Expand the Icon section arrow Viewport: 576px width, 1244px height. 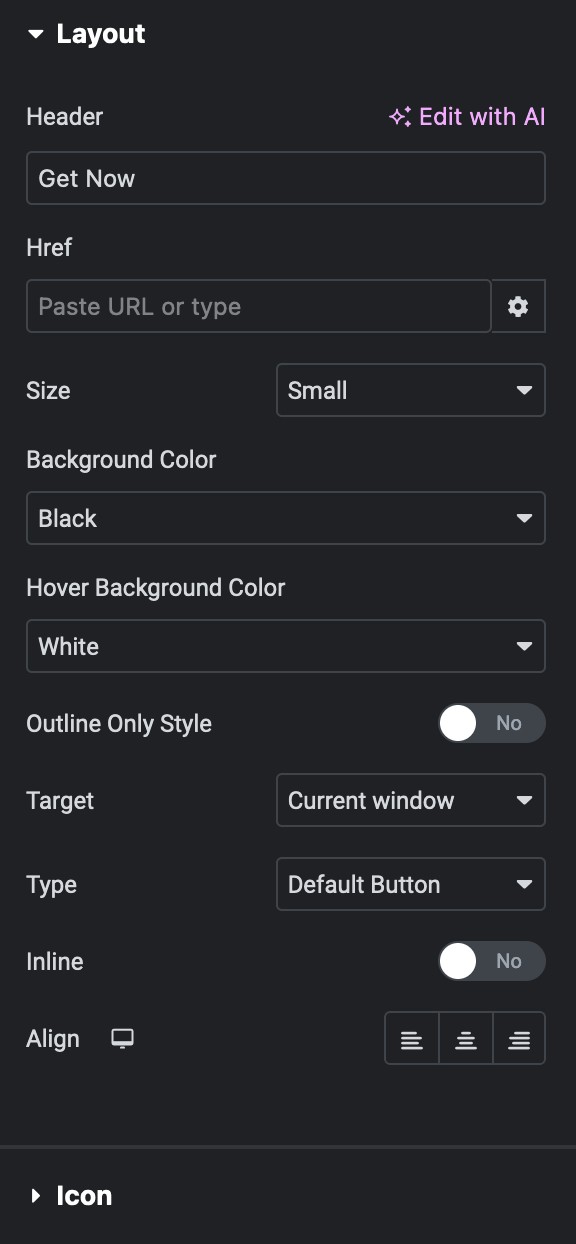[36, 1196]
